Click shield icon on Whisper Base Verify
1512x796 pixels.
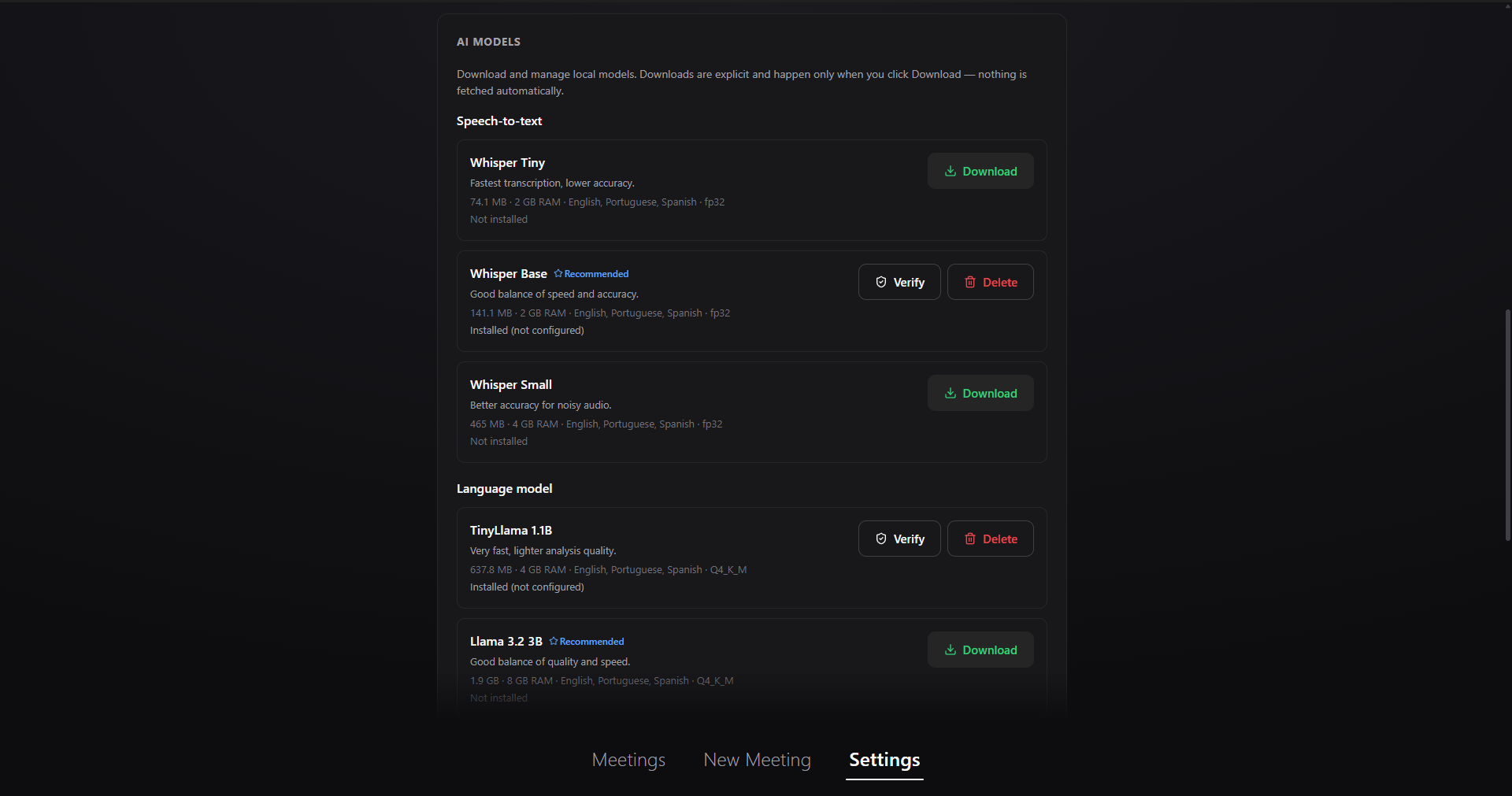(x=881, y=282)
